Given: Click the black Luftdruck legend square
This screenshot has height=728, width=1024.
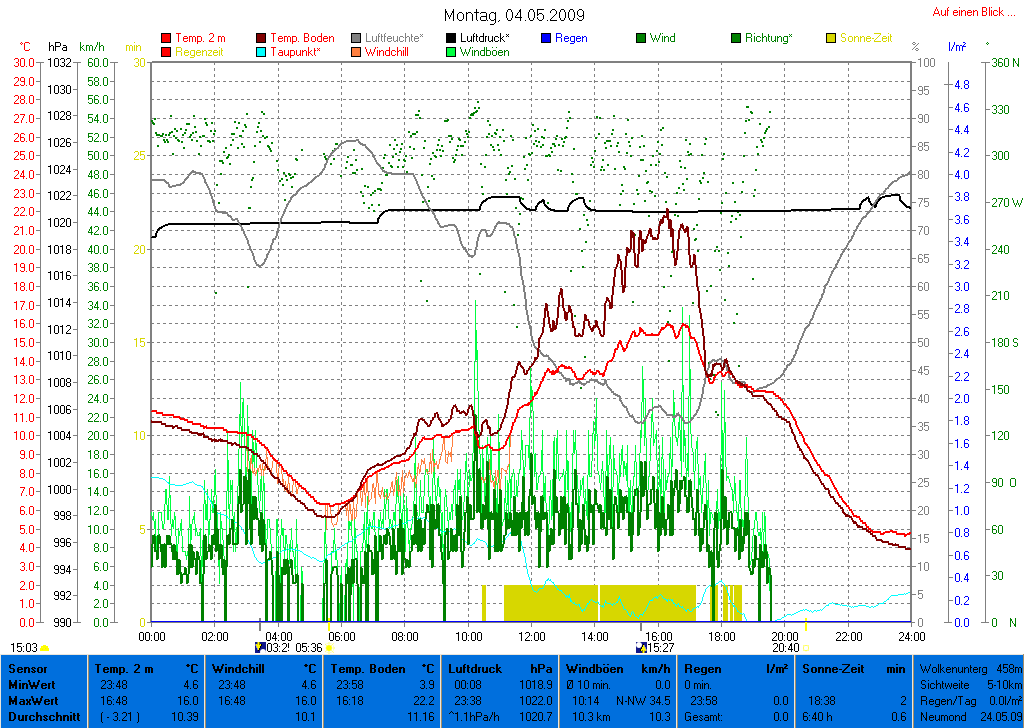Looking at the screenshot, I should (x=452, y=38).
